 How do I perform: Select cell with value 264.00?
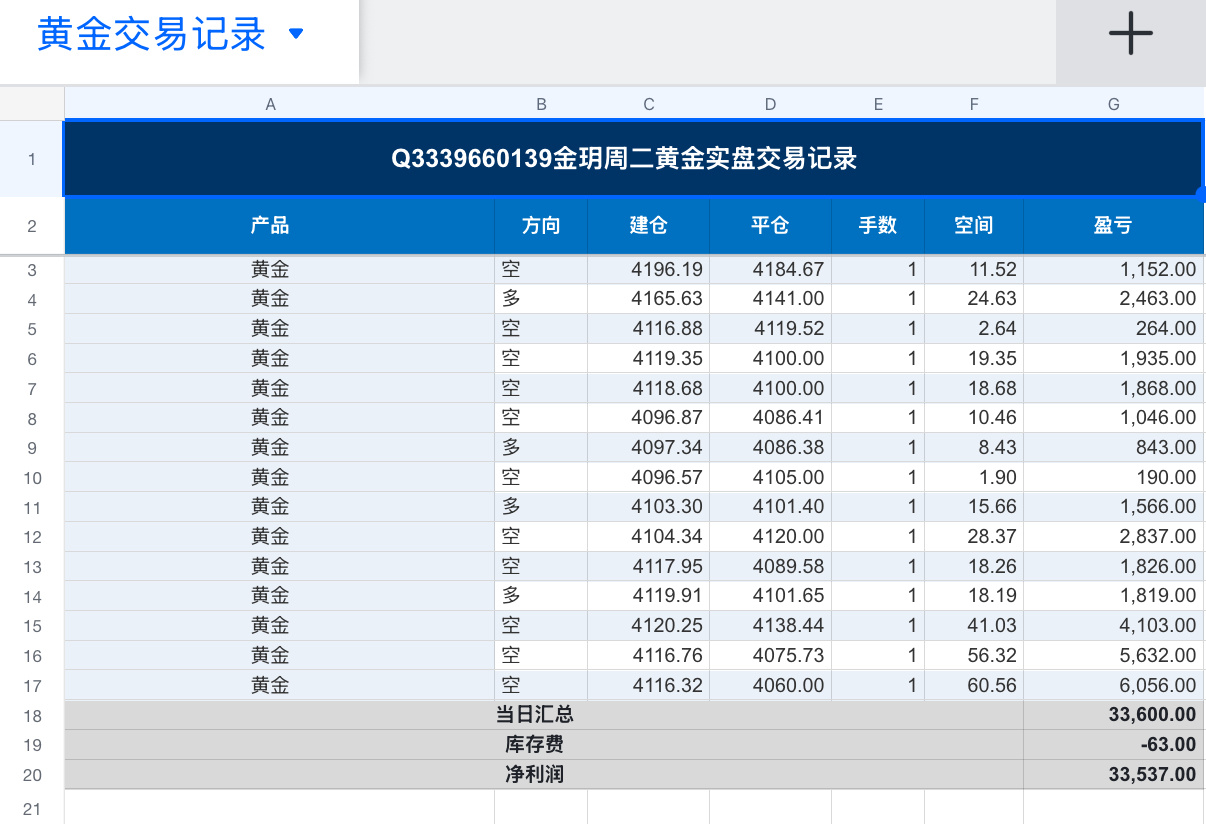pos(1114,328)
